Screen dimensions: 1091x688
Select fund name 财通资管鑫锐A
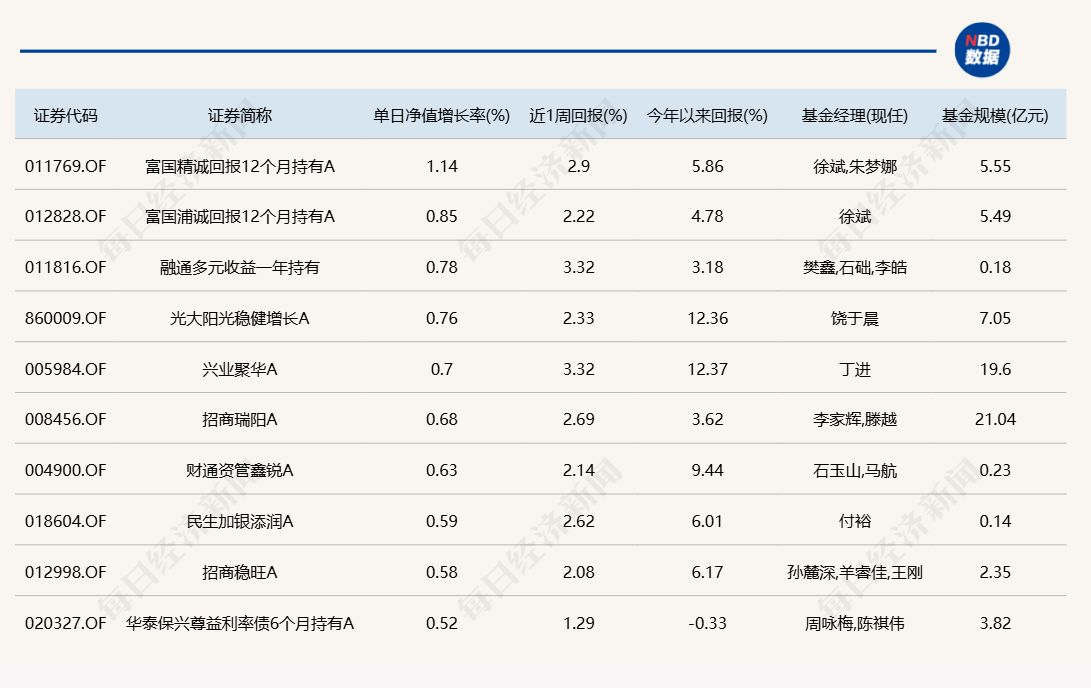pos(240,471)
